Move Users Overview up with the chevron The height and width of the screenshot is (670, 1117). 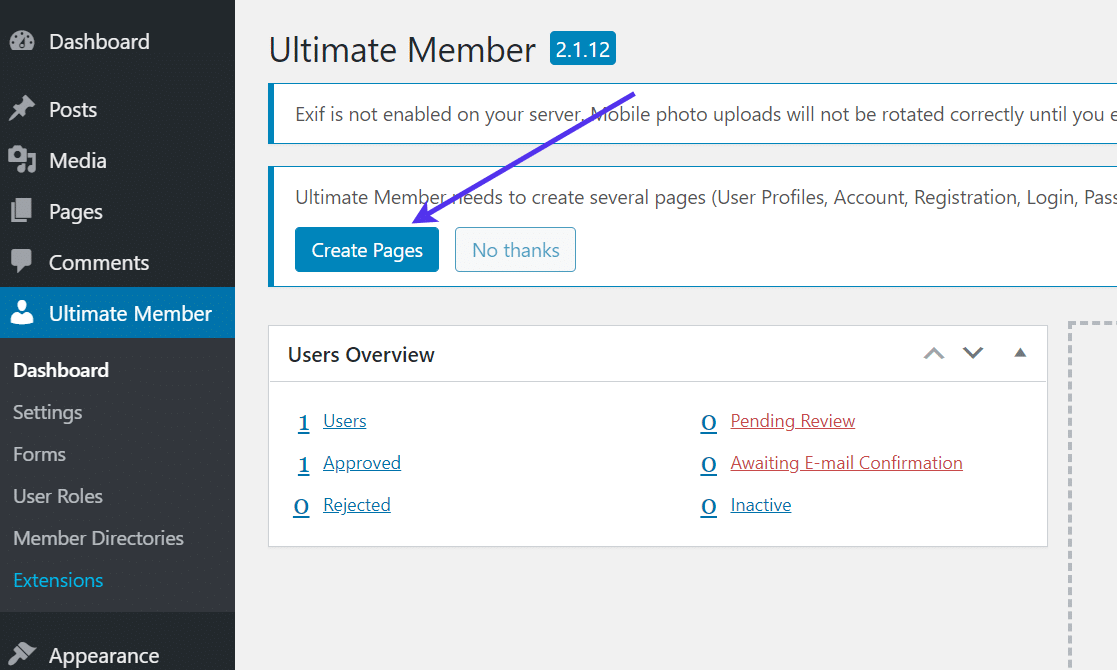click(933, 353)
